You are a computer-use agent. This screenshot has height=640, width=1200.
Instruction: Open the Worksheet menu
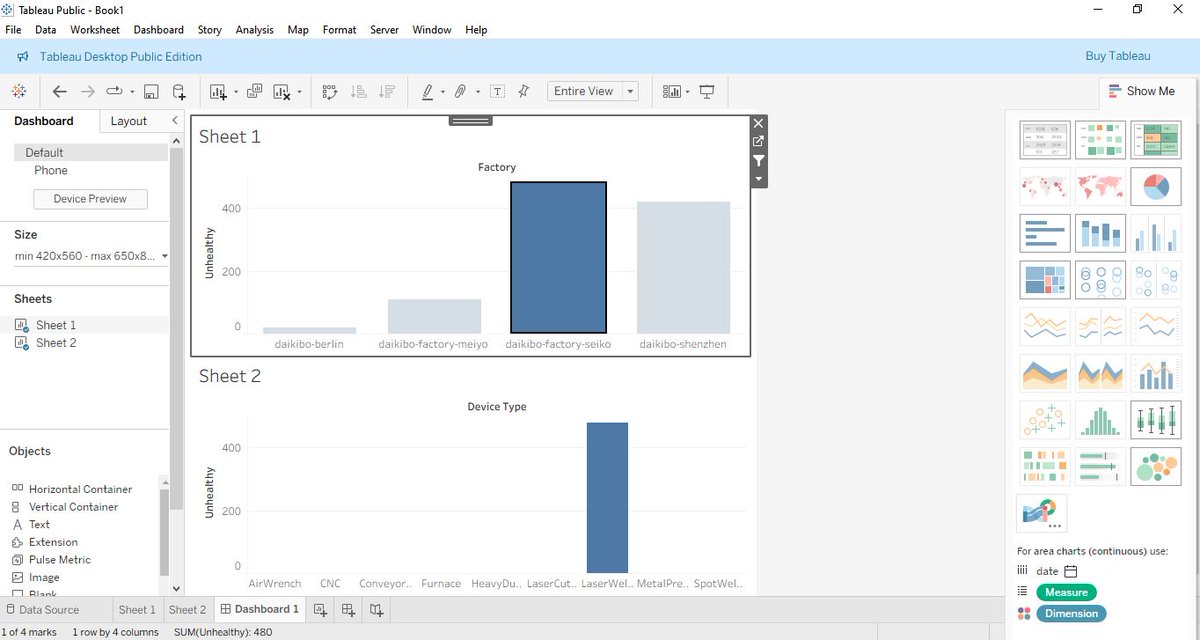(95, 30)
